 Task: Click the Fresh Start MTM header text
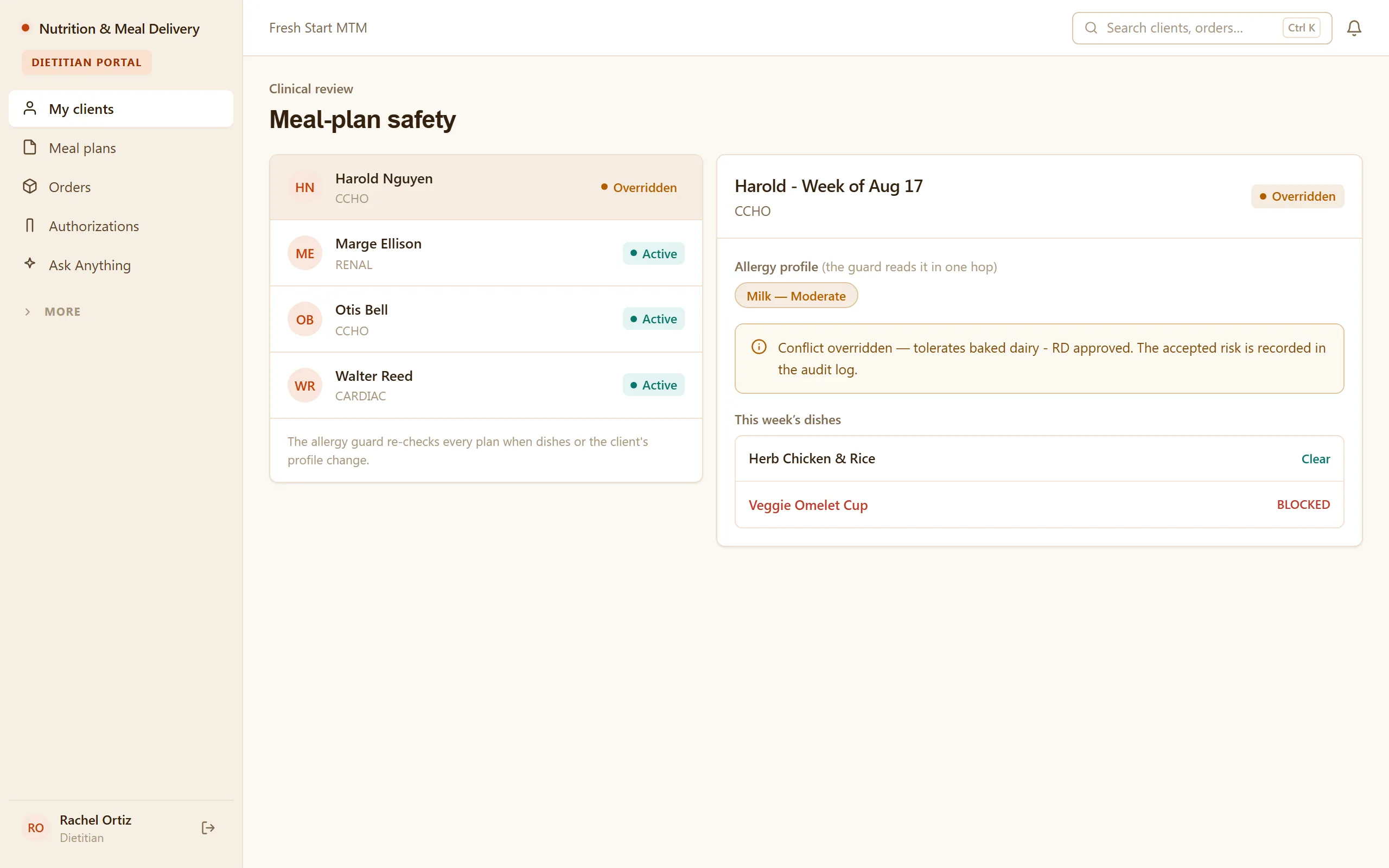pos(318,28)
